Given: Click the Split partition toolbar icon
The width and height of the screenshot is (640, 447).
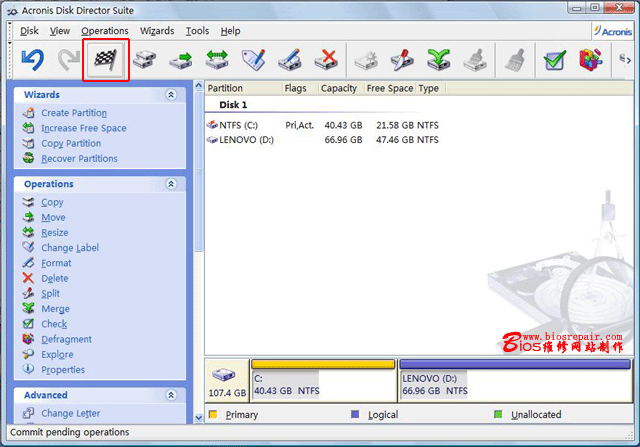Looking at the screenshot, I should (x=402, y=60).
